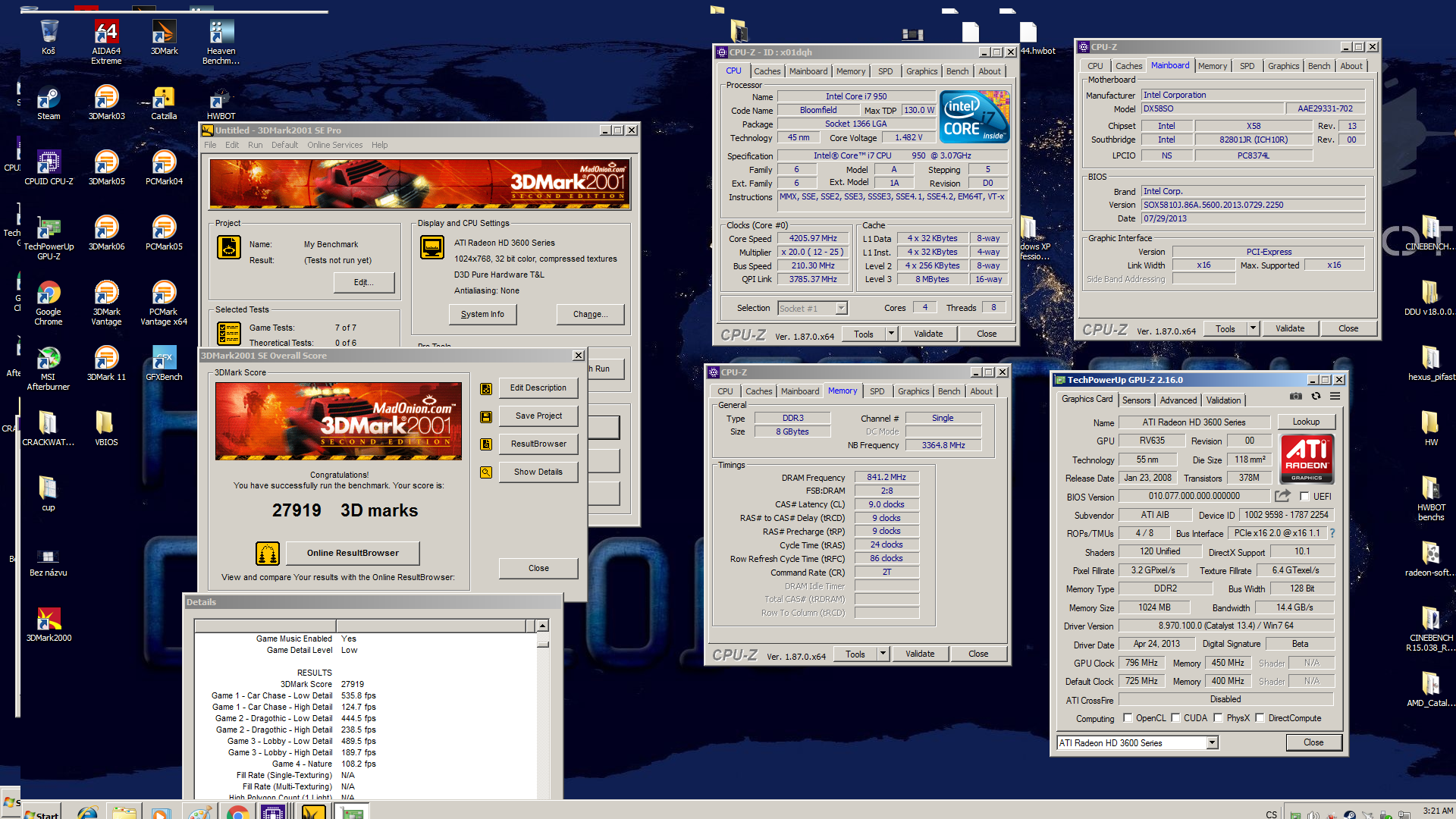This screenshot has width=1456, height=819.
Task: Click Validate in CPU-Z CPU window
Action: click(x=928, y=334)
